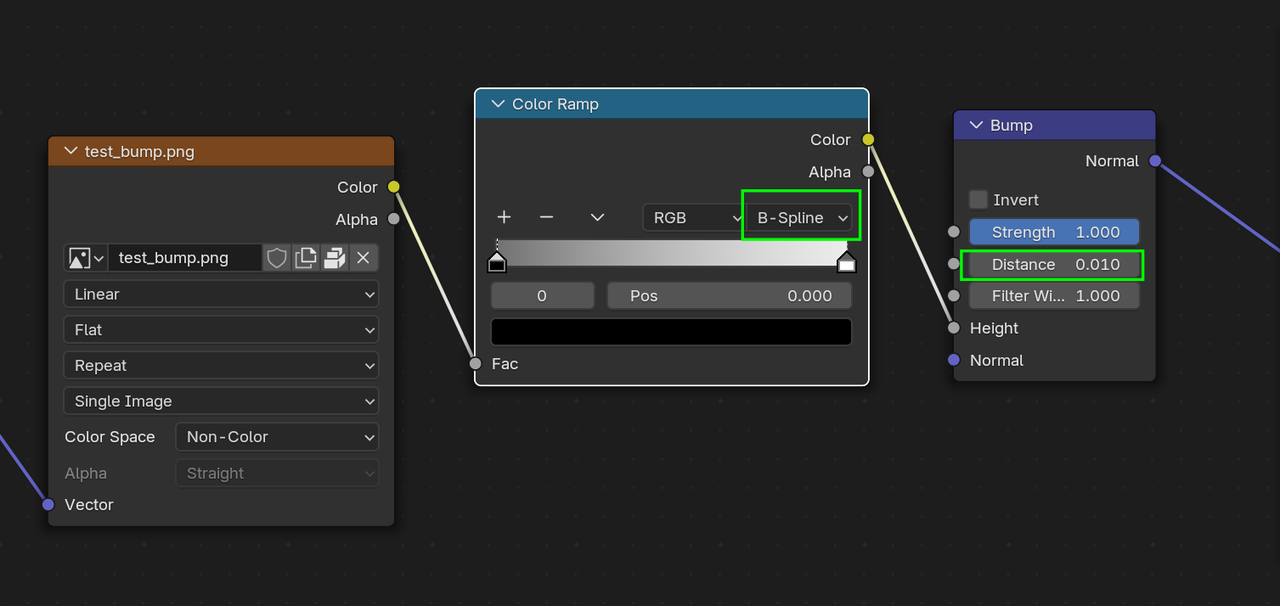Open the B-Spline interpolation dropdown

coord(801,217)
